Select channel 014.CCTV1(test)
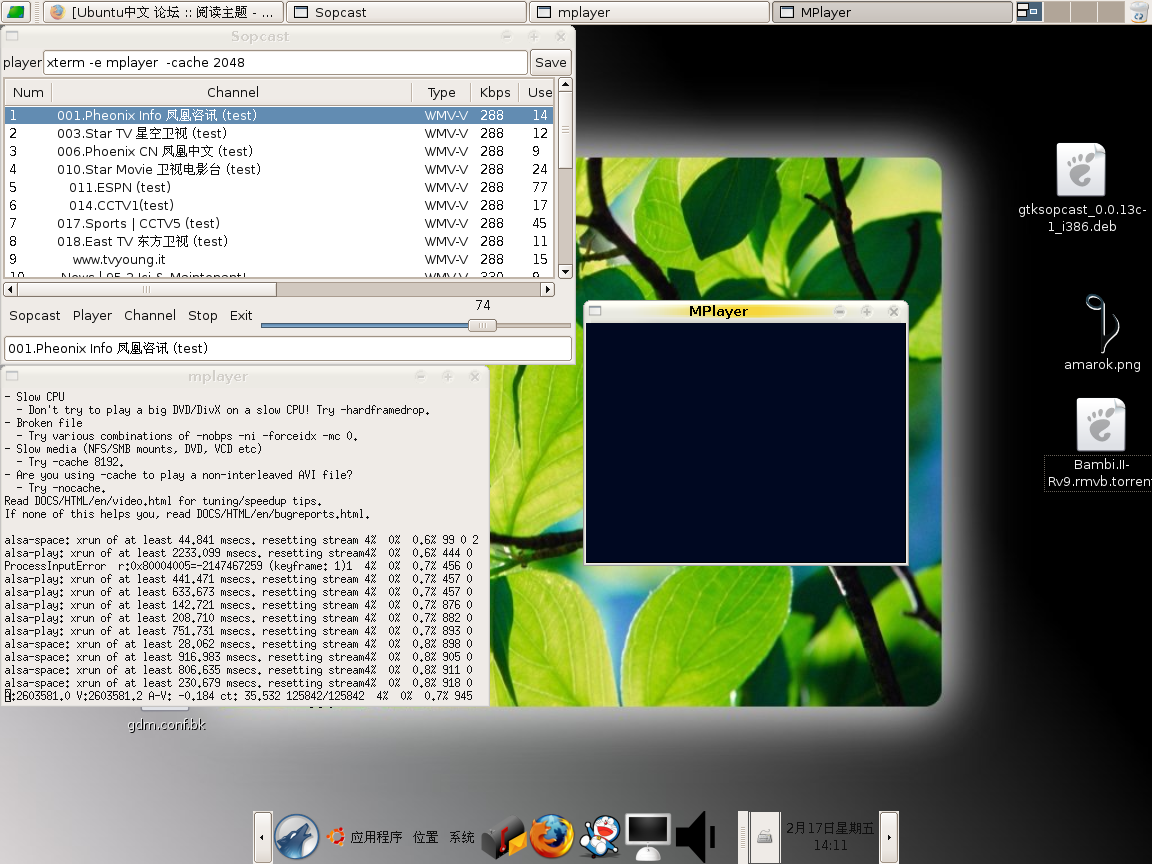 (x=279, y=205)
